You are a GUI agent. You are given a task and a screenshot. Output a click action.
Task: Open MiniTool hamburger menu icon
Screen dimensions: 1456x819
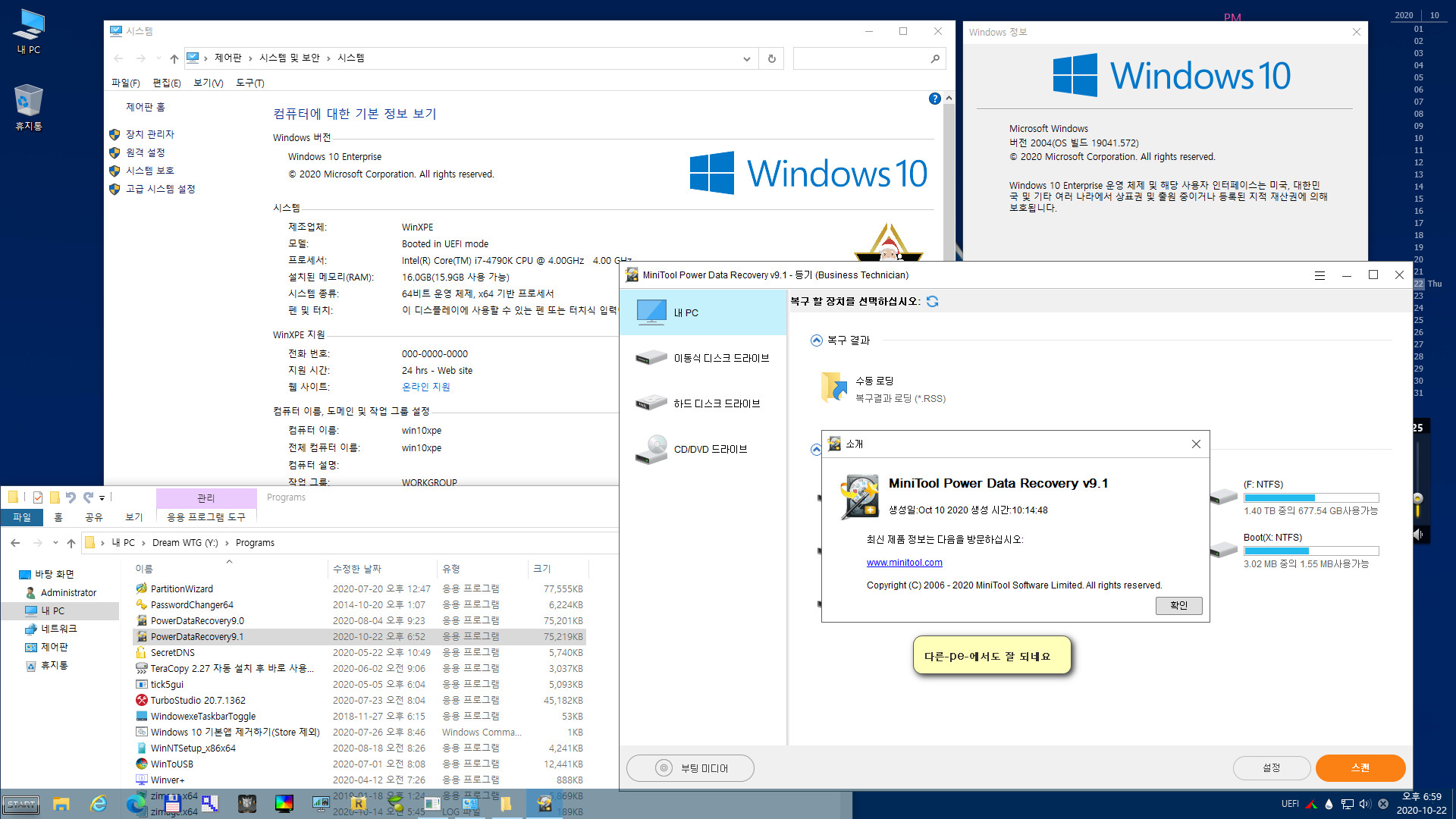click(x=1319, y=275)
